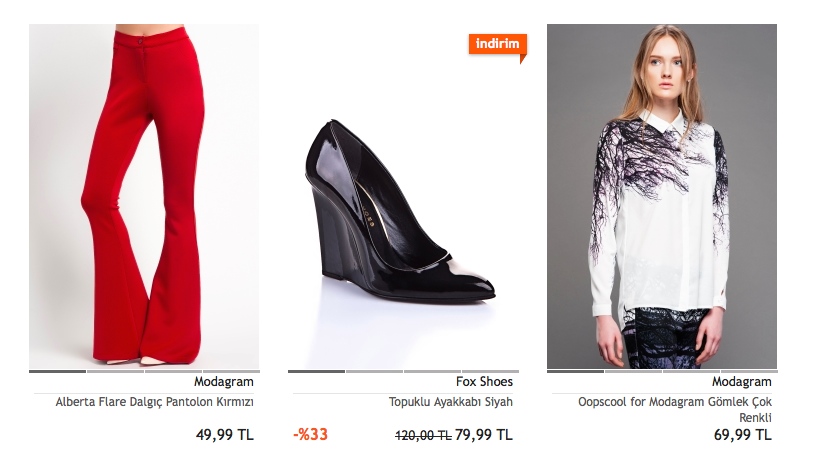815x460 pixels.
Task: Select second image indicator under white shirt
Action: tap(633, 371)
